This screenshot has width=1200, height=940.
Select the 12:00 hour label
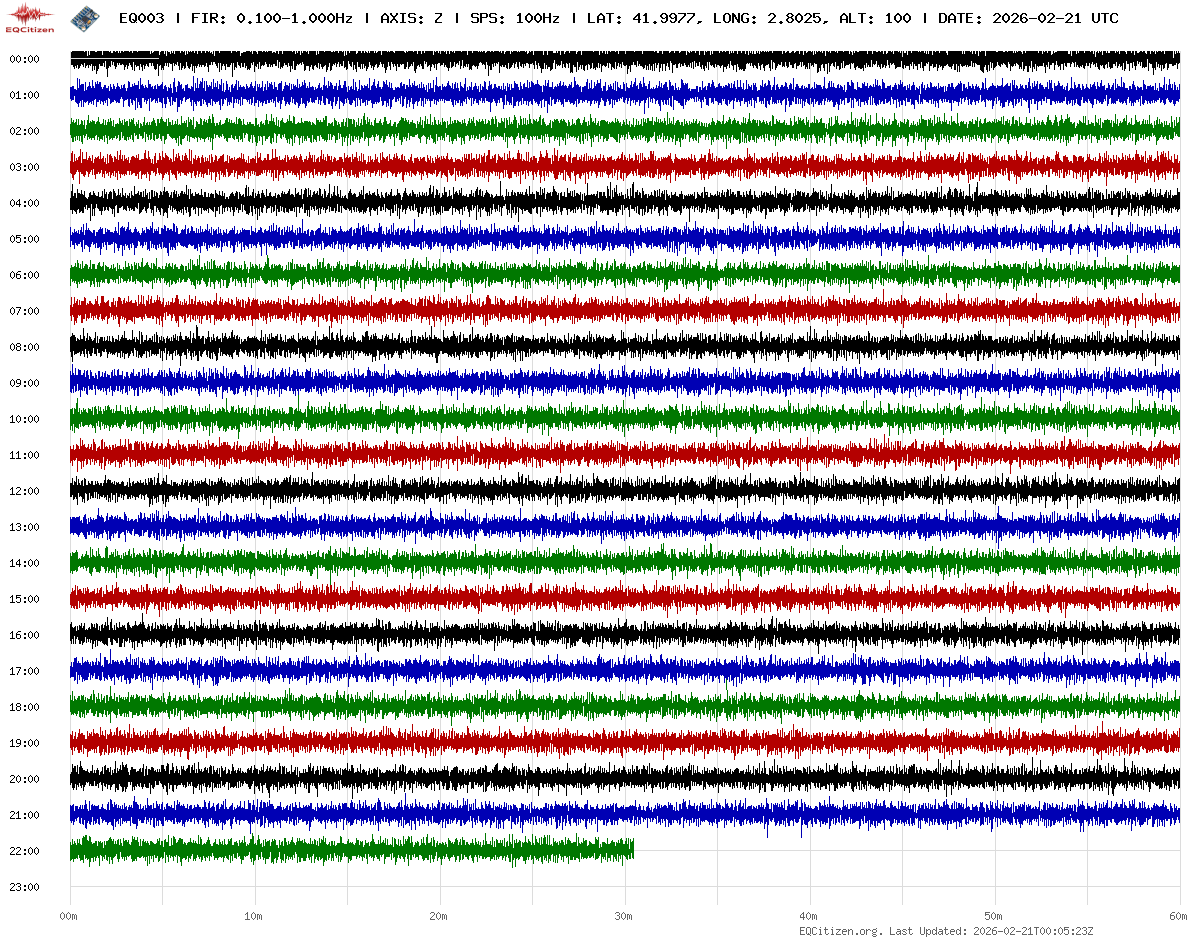click(x=24, y=491)
